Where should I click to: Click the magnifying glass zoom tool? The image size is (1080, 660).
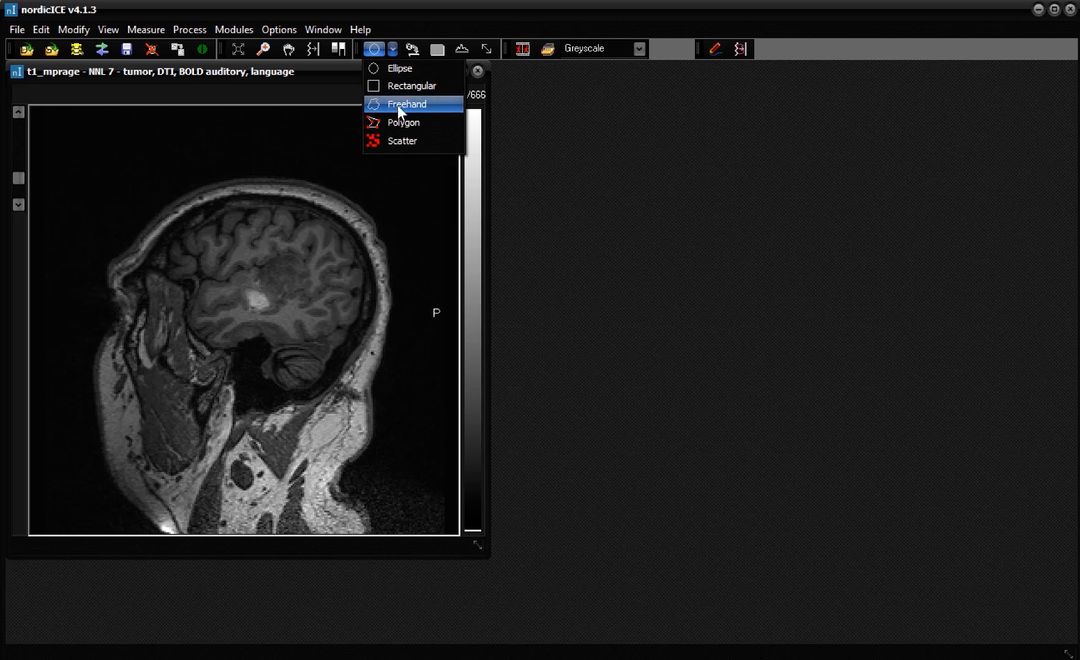(x=263, y=49)
